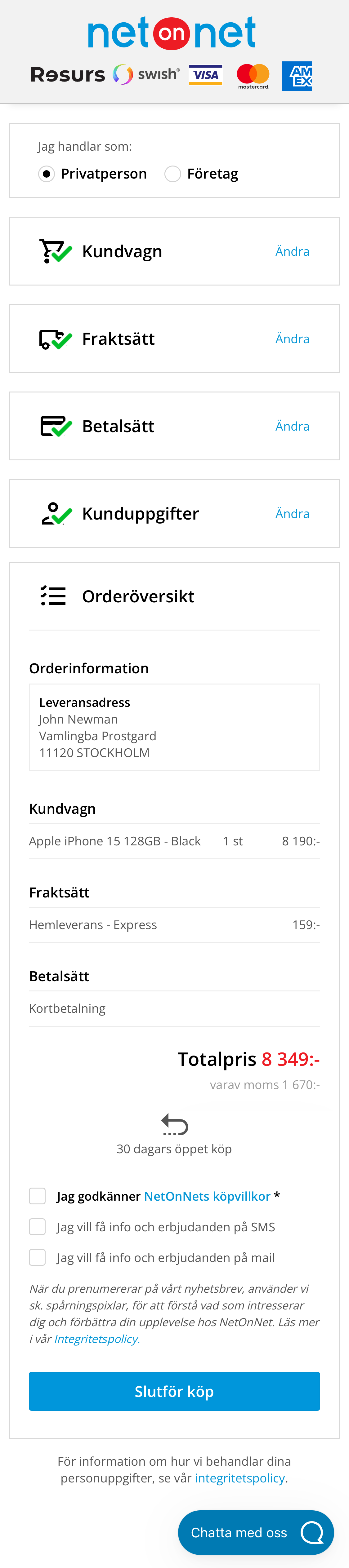Select the Visa payment logo
Screen dimensions: 349x1568
(205, 74)
